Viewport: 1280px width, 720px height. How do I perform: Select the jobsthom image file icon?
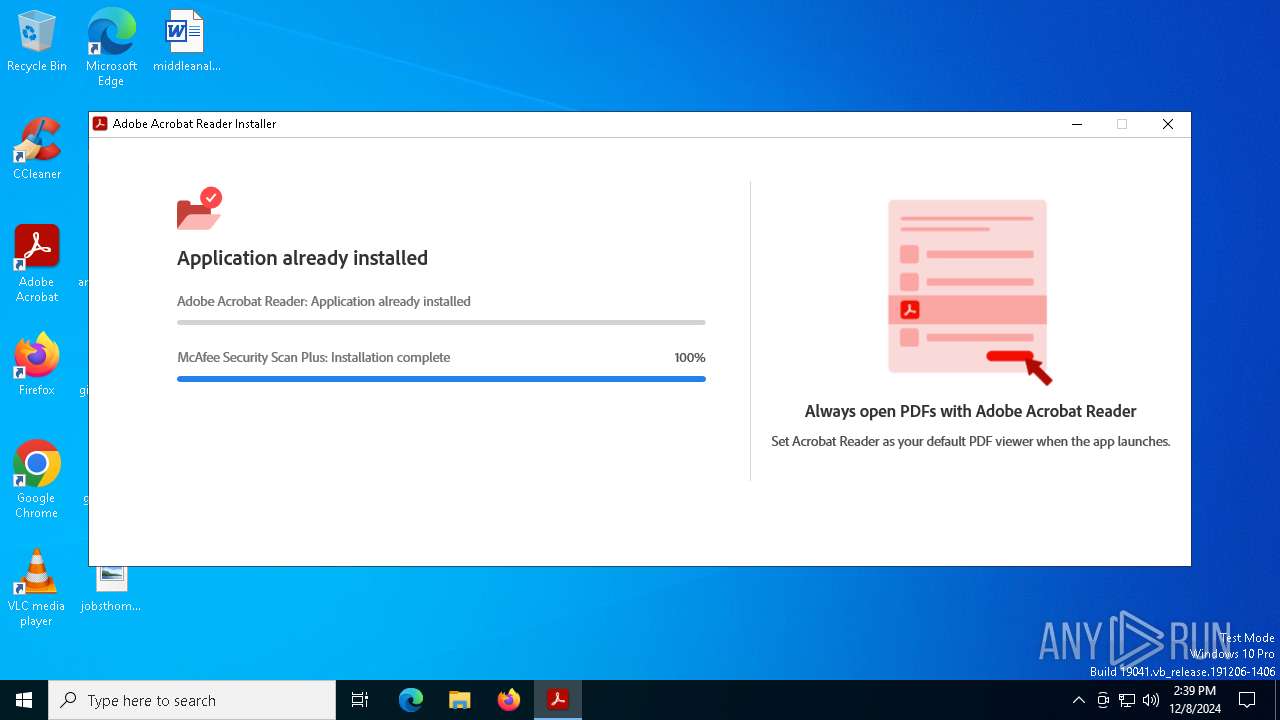[111, 589]
